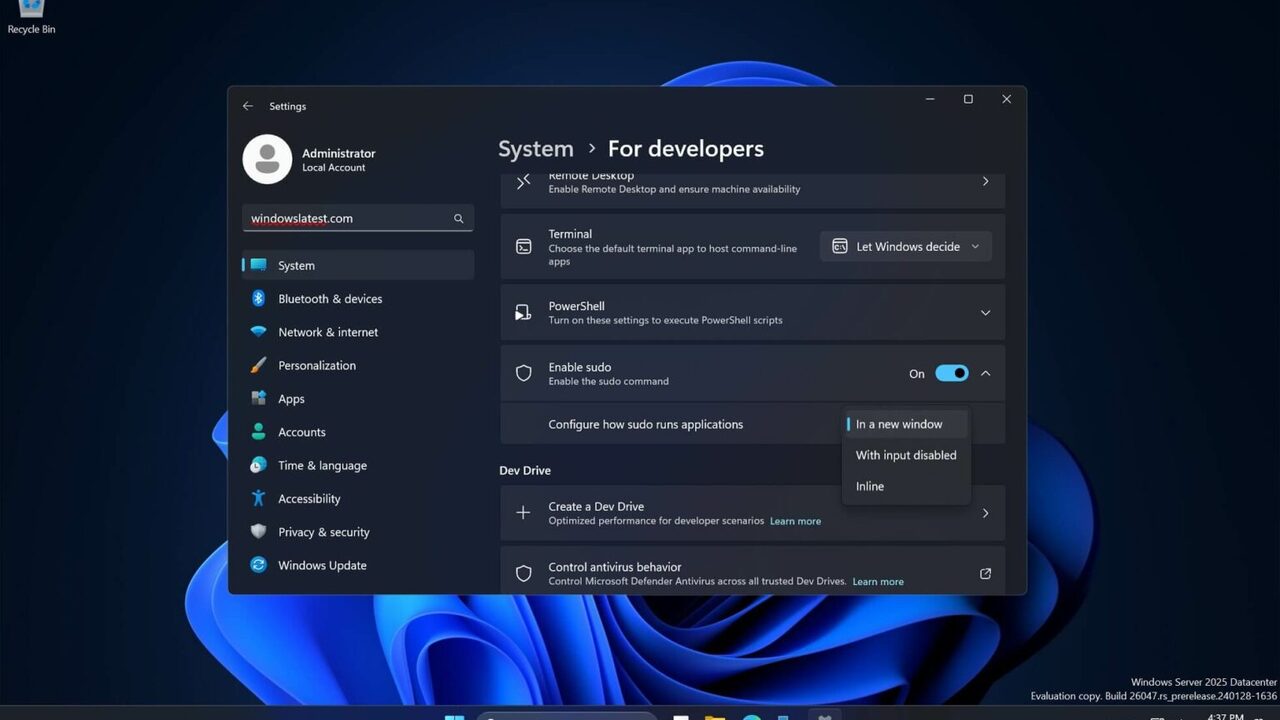Click the Bluetooth & devices icon

click(x=258, y=299)
